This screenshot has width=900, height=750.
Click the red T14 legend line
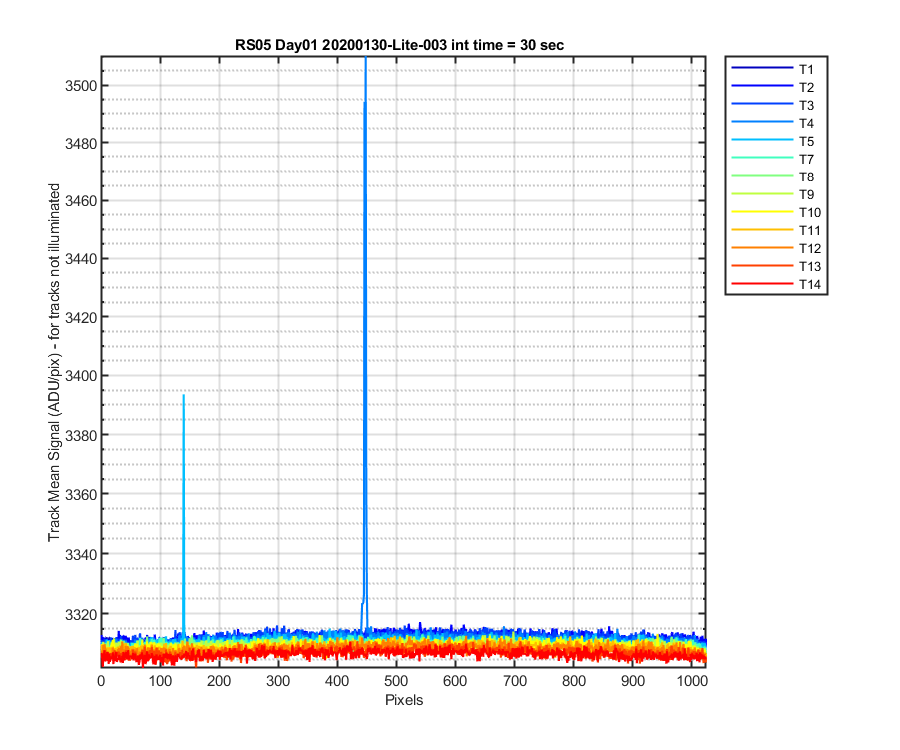click(x=762, y=283)
